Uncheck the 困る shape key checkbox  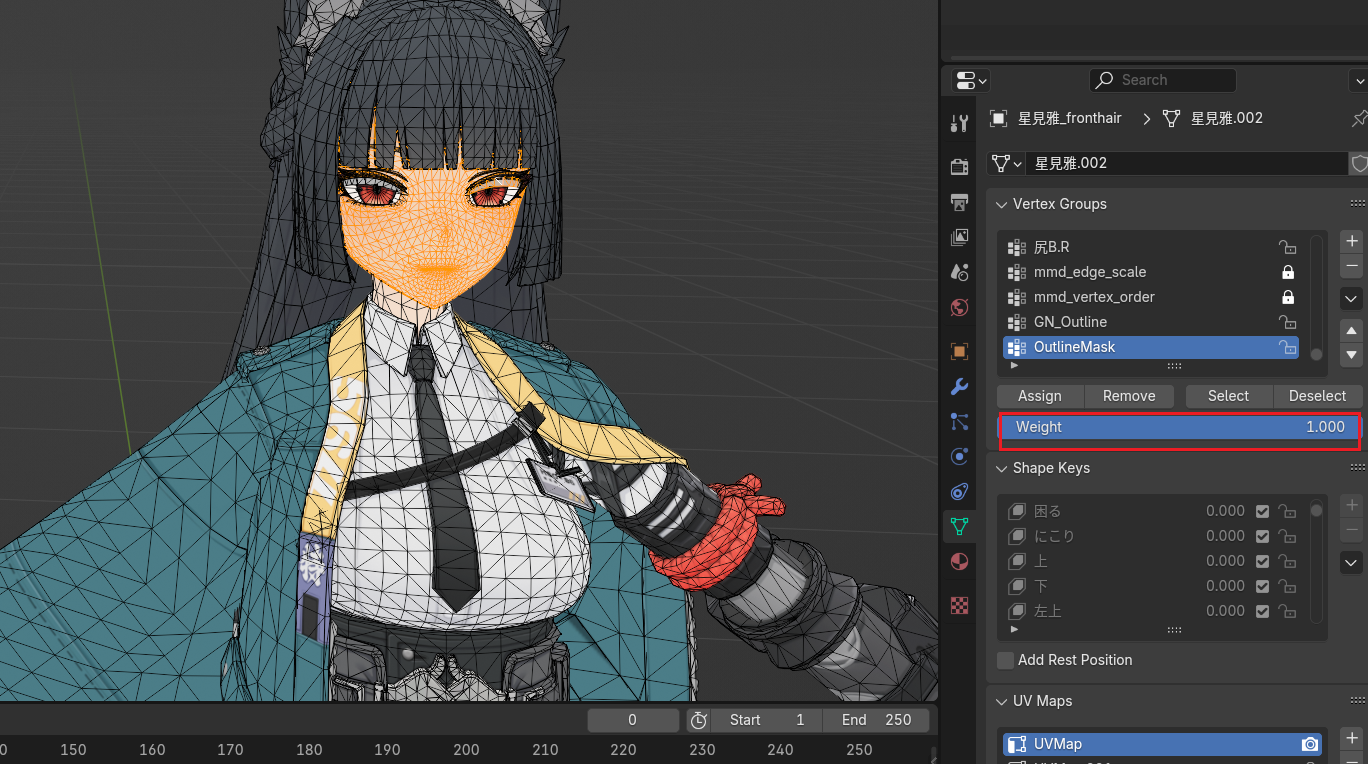click(1262, 511)
